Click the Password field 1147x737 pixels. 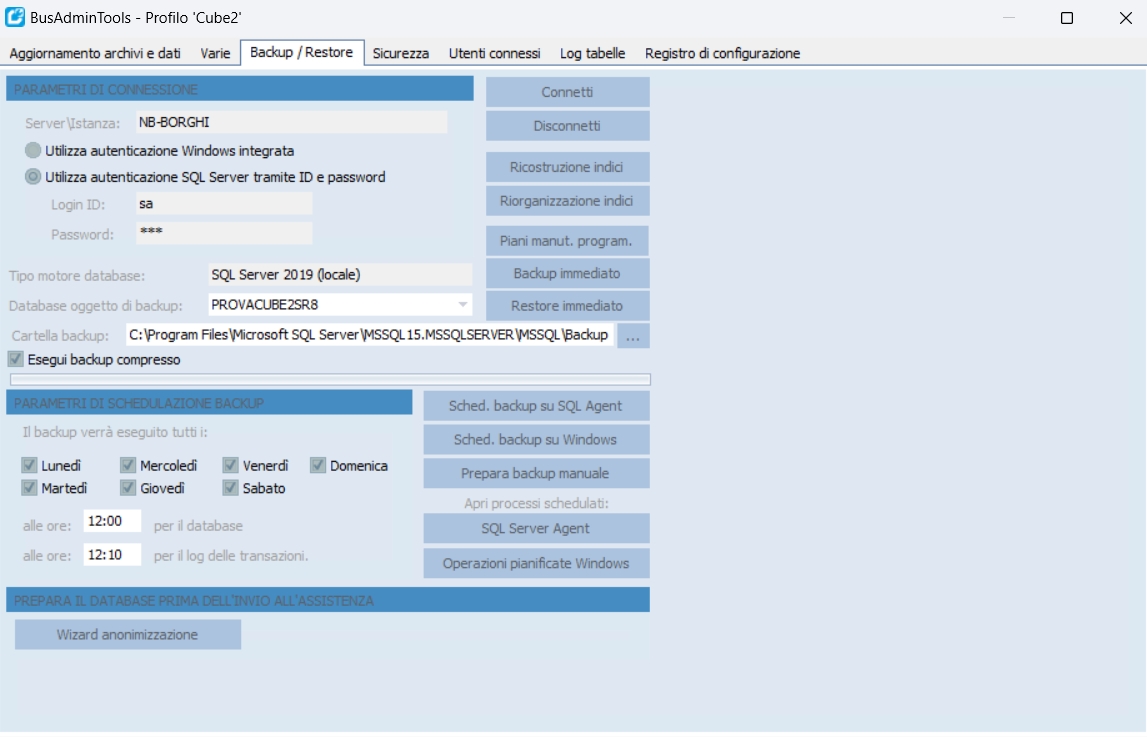[224, 233]
